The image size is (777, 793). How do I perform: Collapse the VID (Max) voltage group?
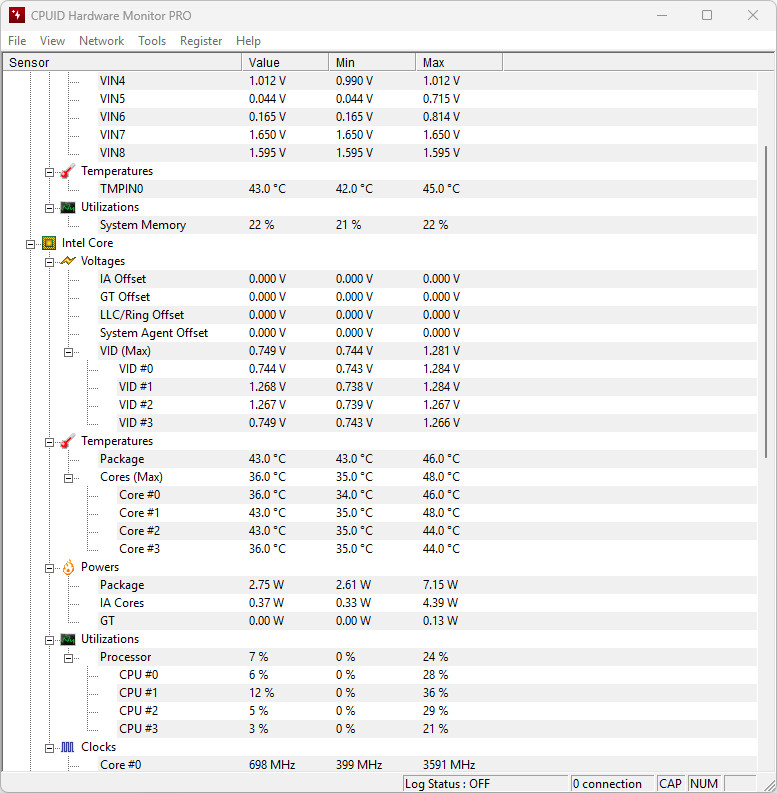pyautogui.click(x=69, y=351)
